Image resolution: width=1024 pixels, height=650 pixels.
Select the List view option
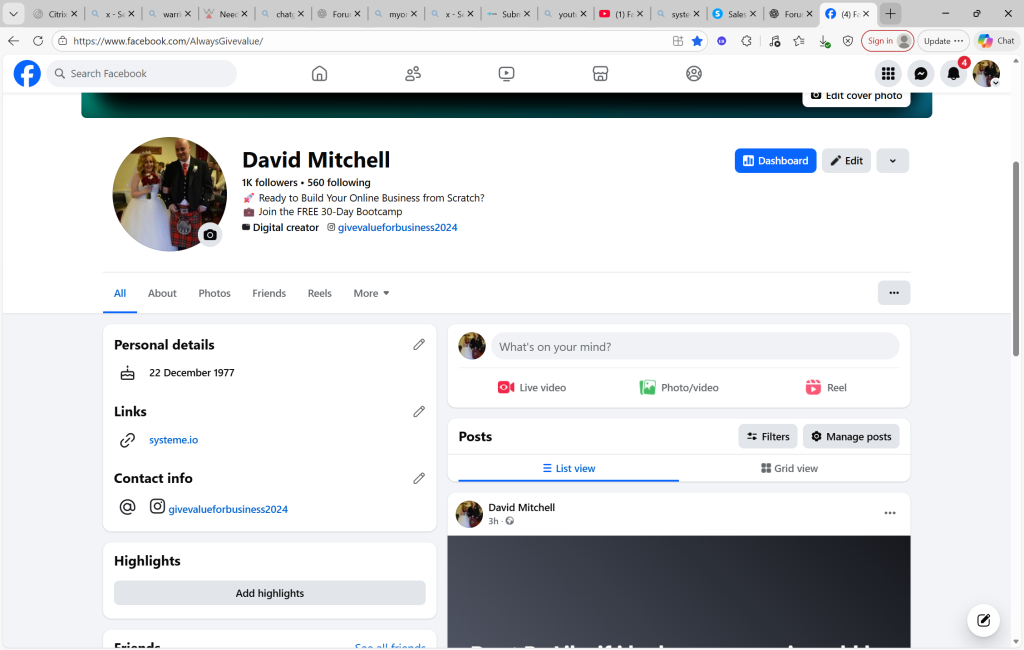(569, 468)
